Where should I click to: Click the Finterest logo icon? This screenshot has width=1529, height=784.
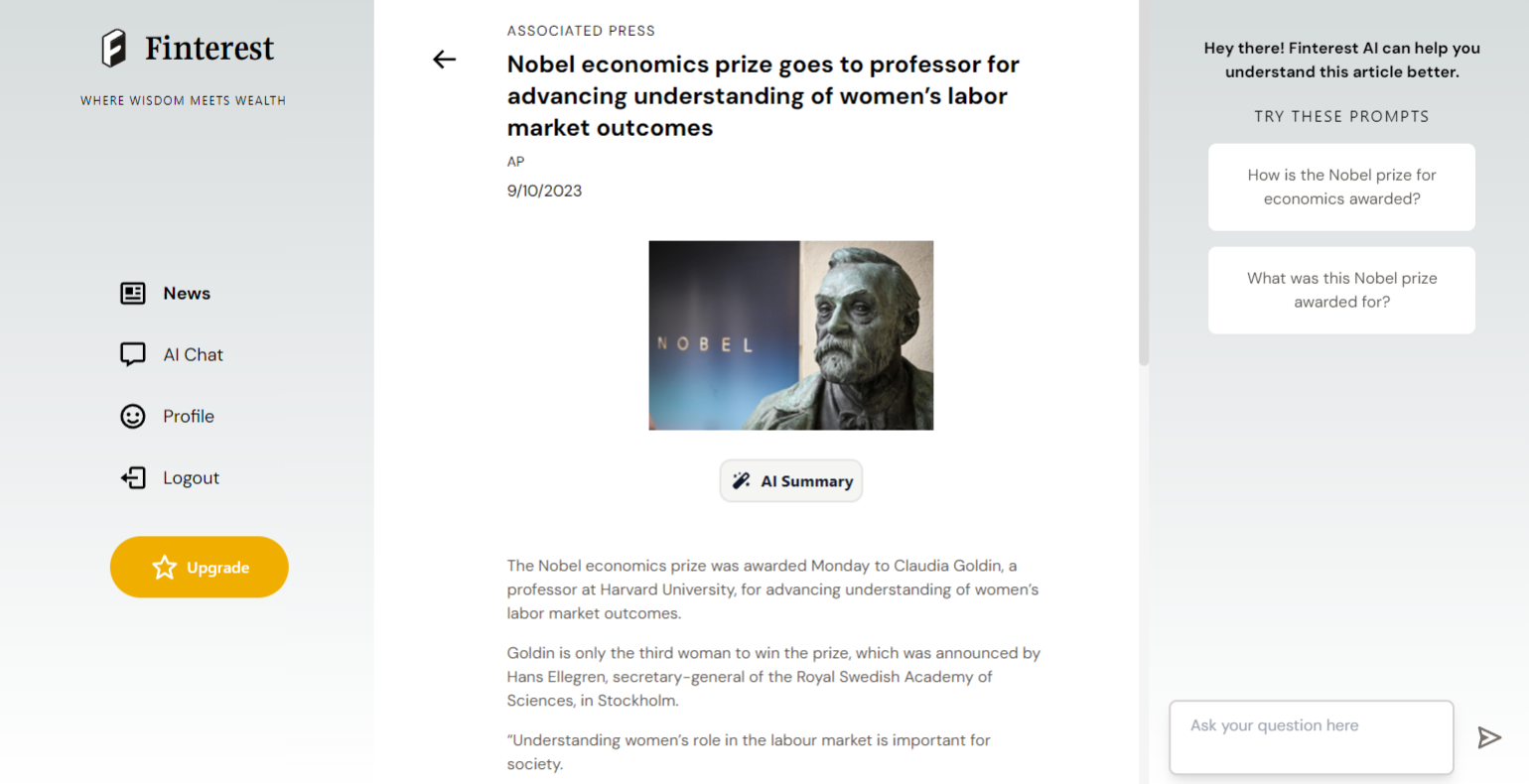point(114,48)
